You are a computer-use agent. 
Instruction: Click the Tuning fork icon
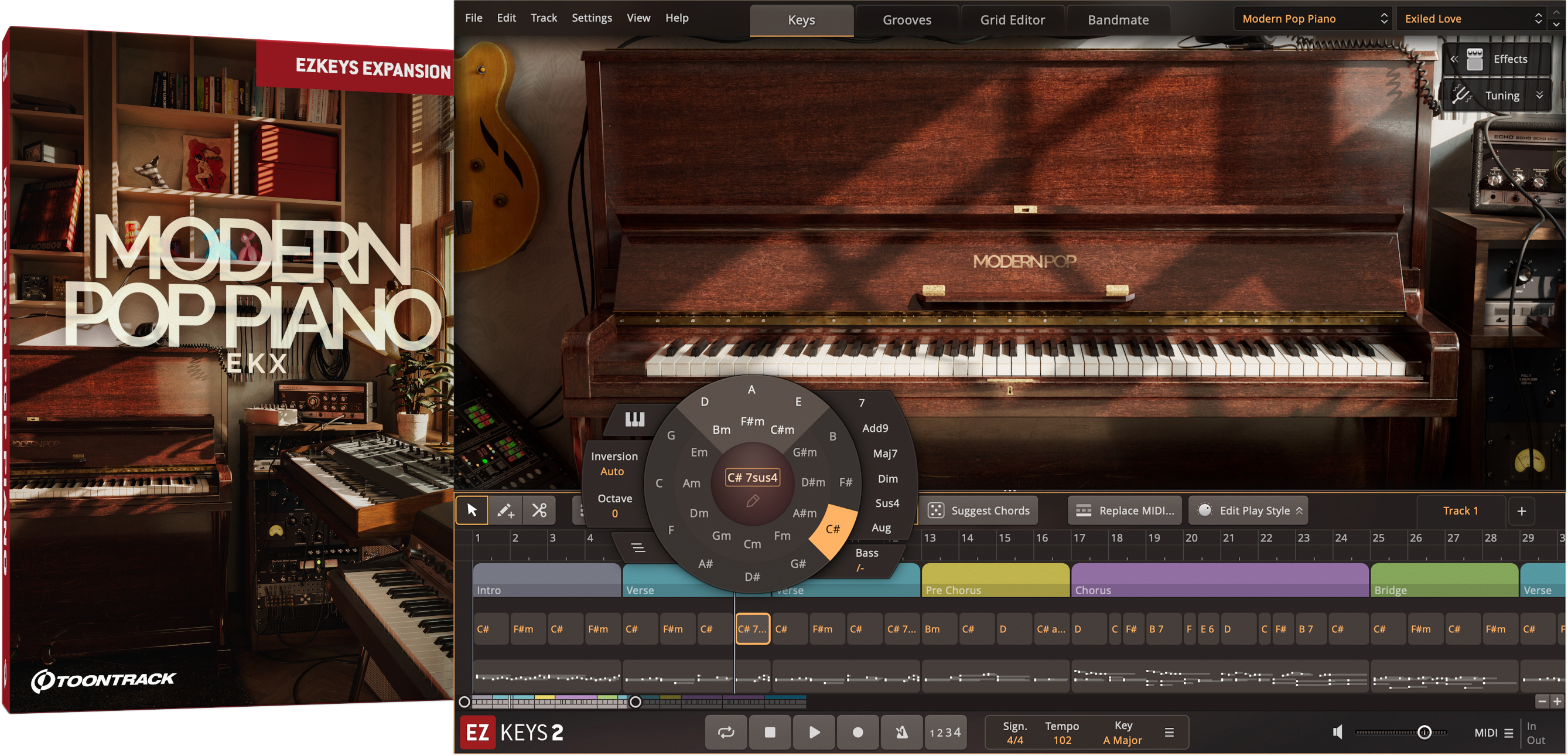(1462, 95)
